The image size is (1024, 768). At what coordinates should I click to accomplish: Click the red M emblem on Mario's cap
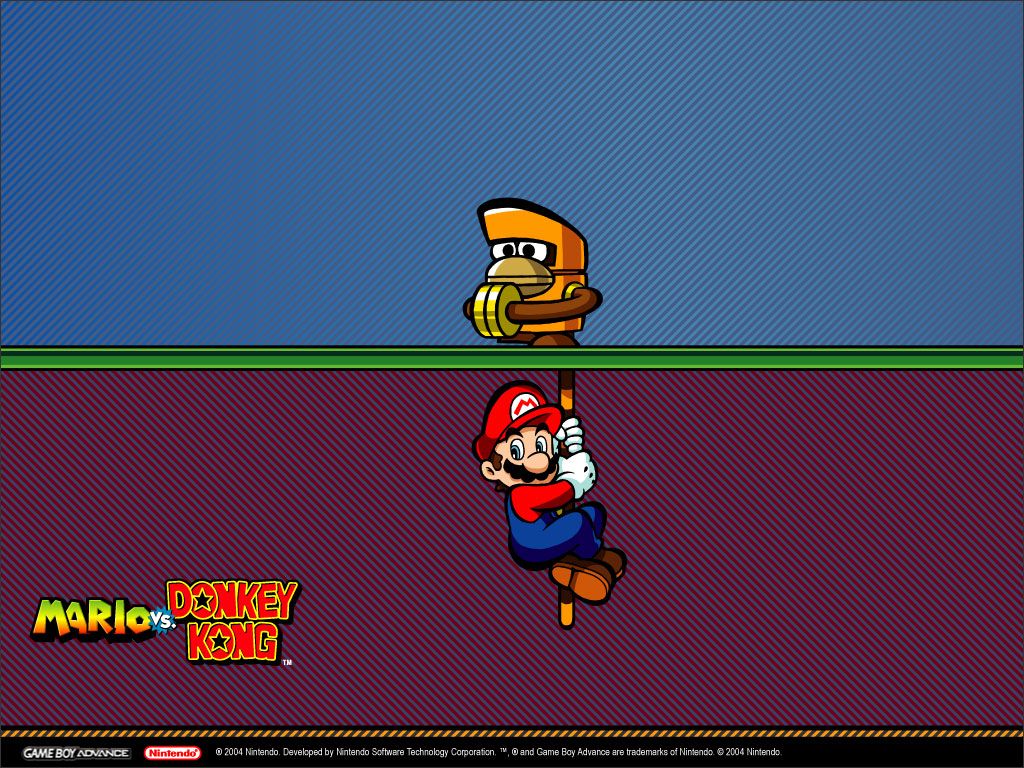pos(525,406)
